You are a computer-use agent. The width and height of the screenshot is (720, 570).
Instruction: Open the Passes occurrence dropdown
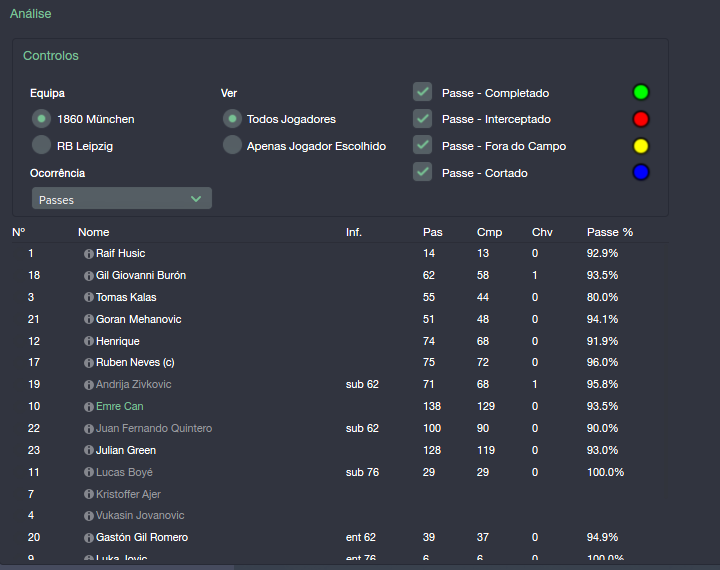point(122,198)
